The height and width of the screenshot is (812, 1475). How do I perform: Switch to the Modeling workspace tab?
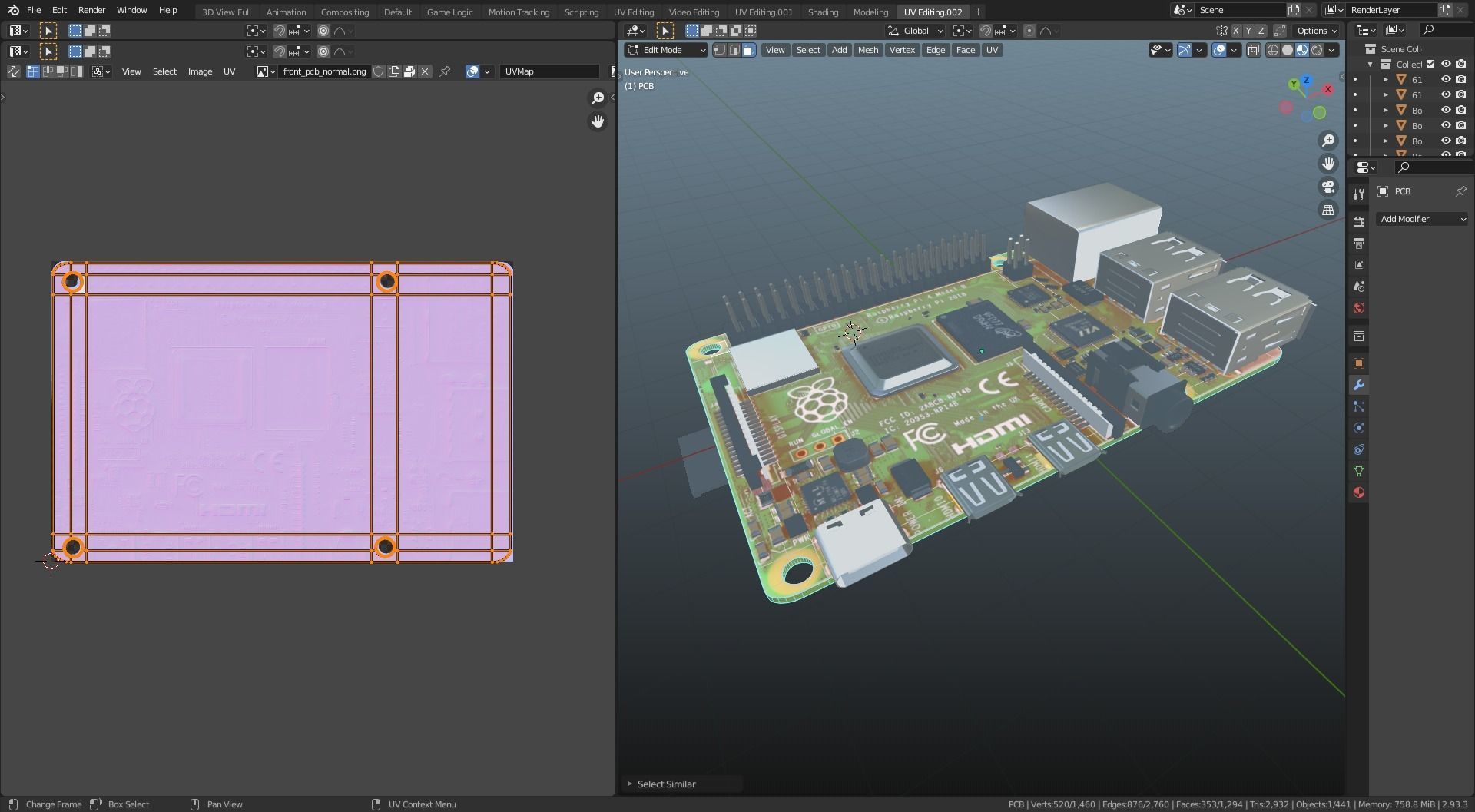click(x=870, y=12)
